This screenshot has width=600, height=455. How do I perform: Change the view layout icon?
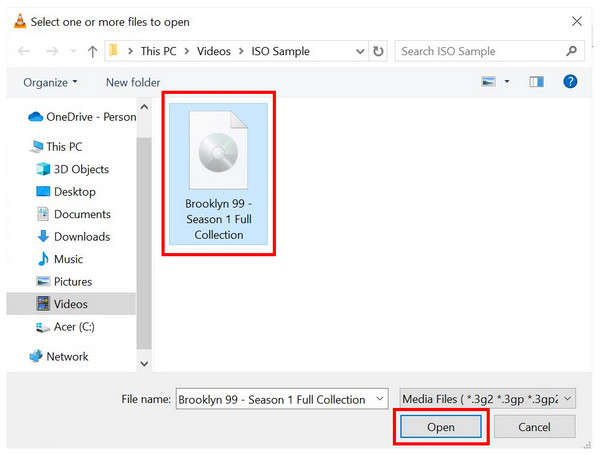point(489,82)
